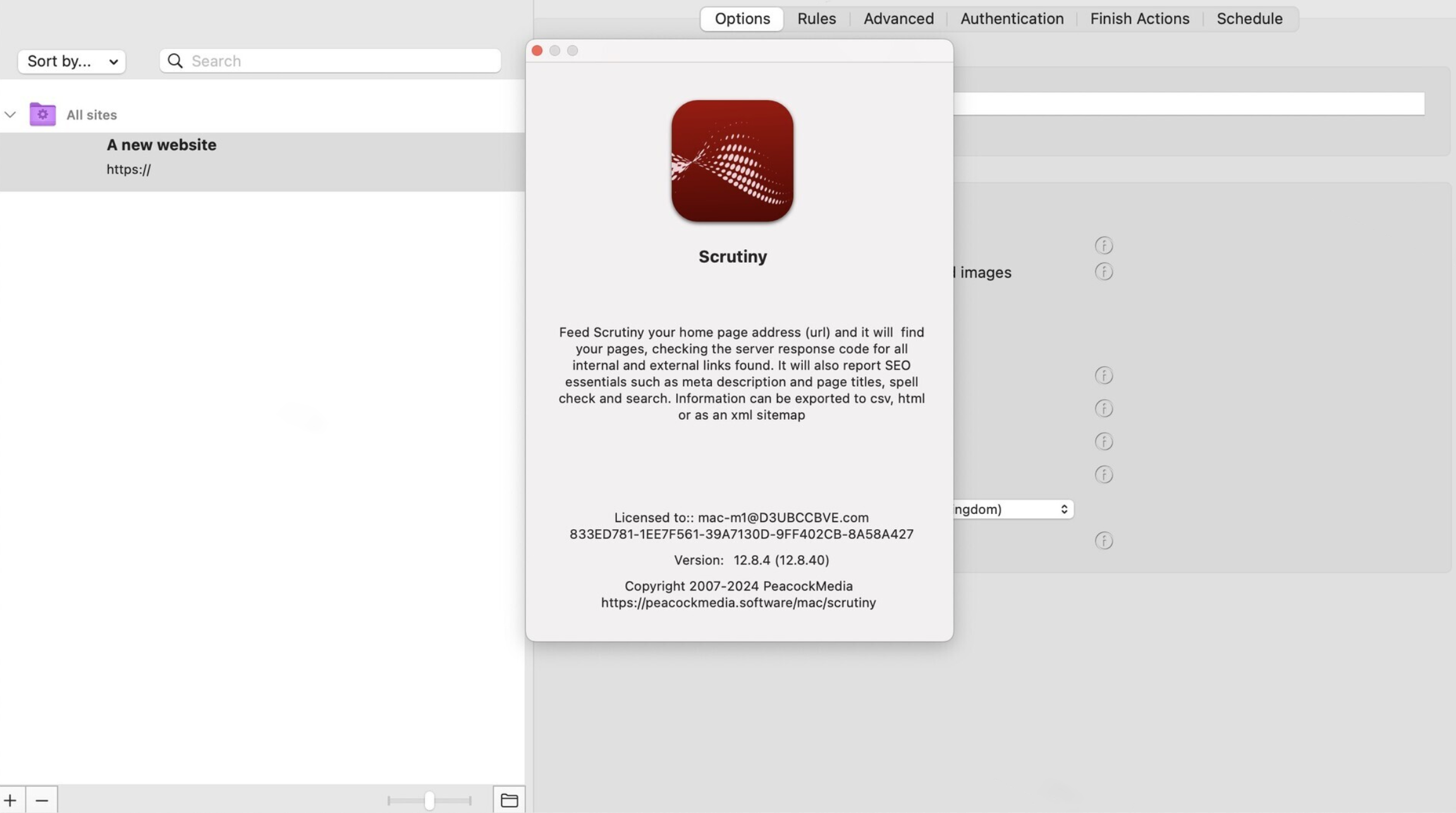Screen dimensions: 1456x813
Task: Click the license key string
Action: click(741, 534)
